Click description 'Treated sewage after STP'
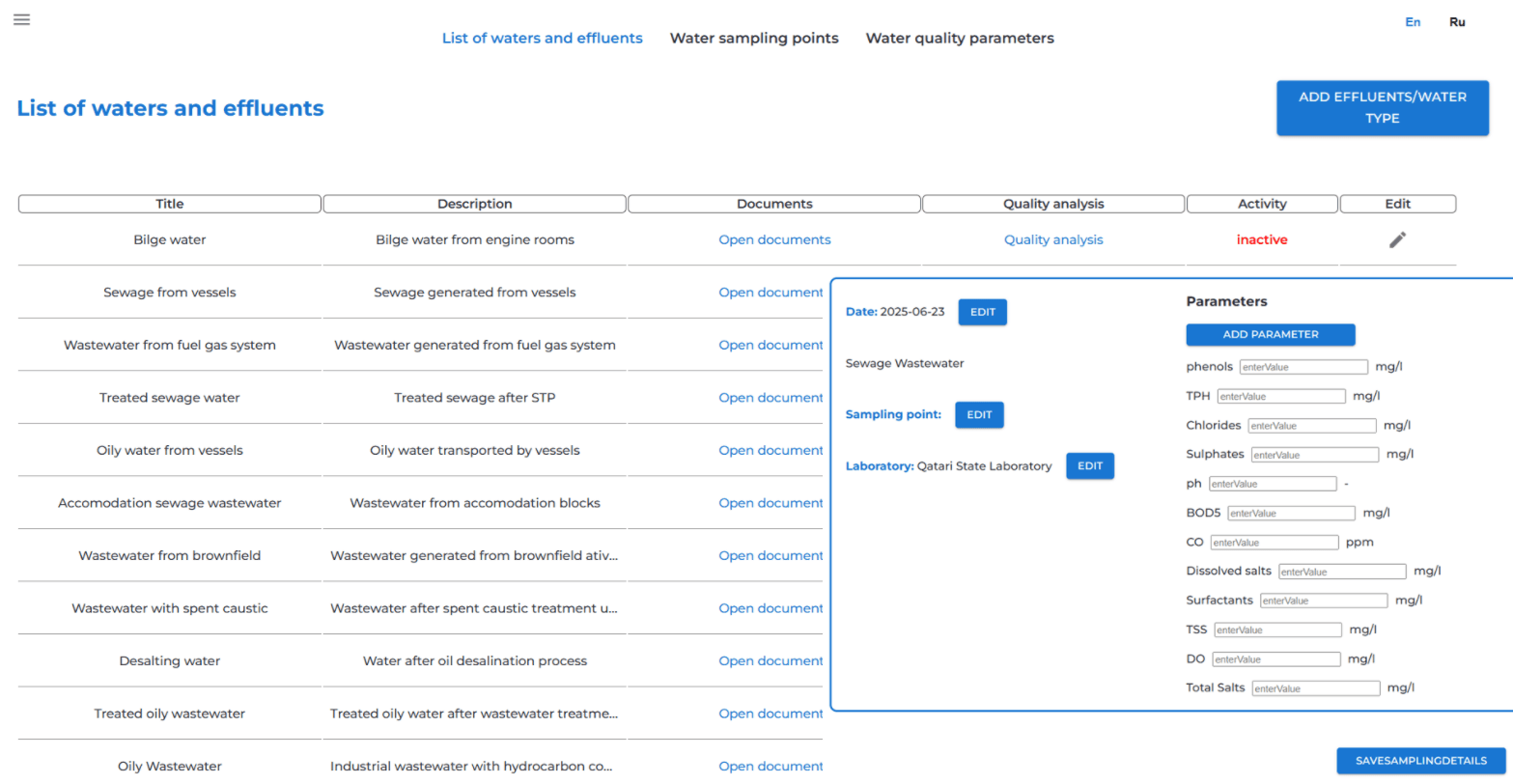The image size is (1513, 784). [474, 398]
